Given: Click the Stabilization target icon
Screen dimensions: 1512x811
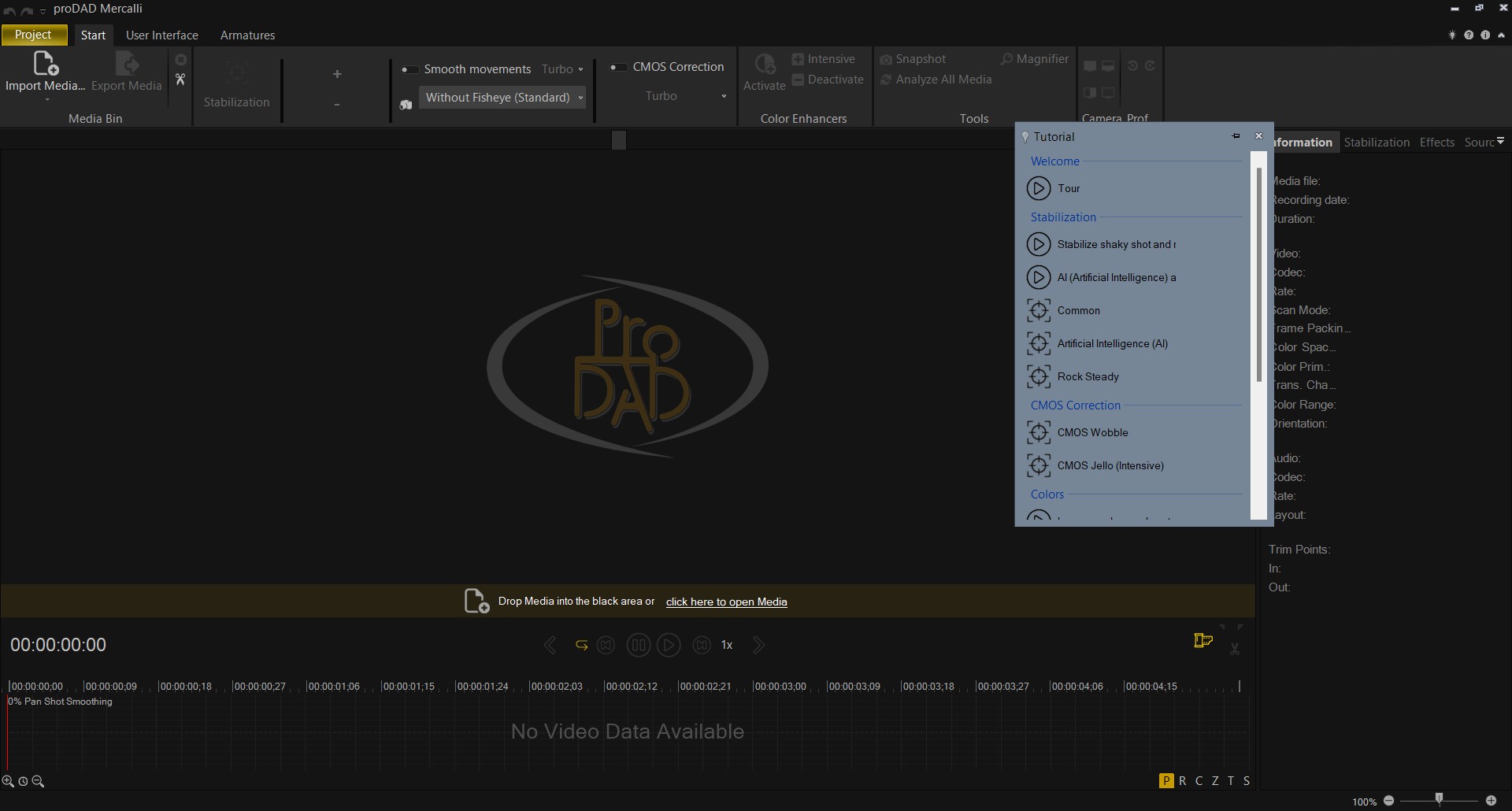Looking at the screenshot, I should [x=236, y=73].
